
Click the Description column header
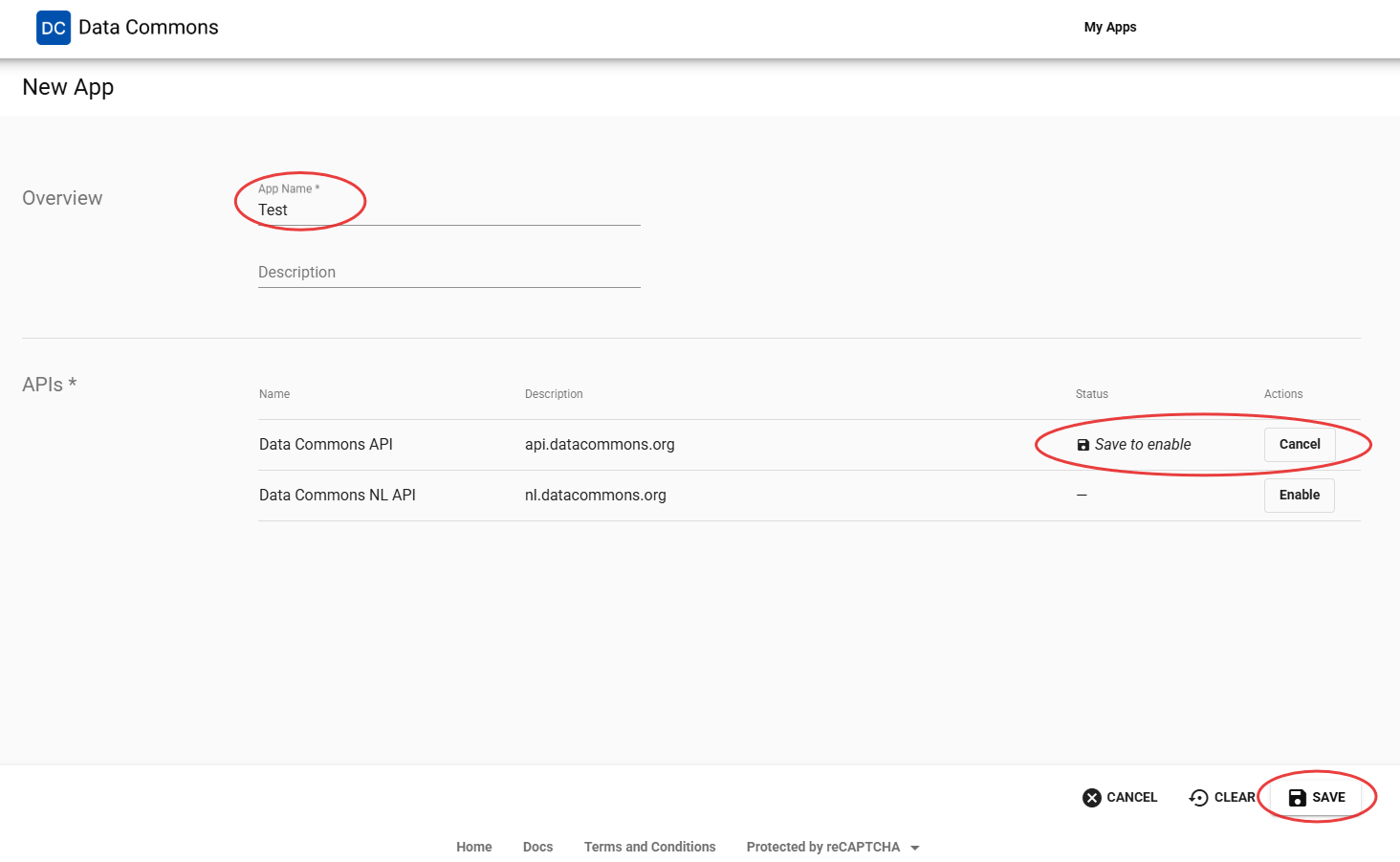point(554,394)
